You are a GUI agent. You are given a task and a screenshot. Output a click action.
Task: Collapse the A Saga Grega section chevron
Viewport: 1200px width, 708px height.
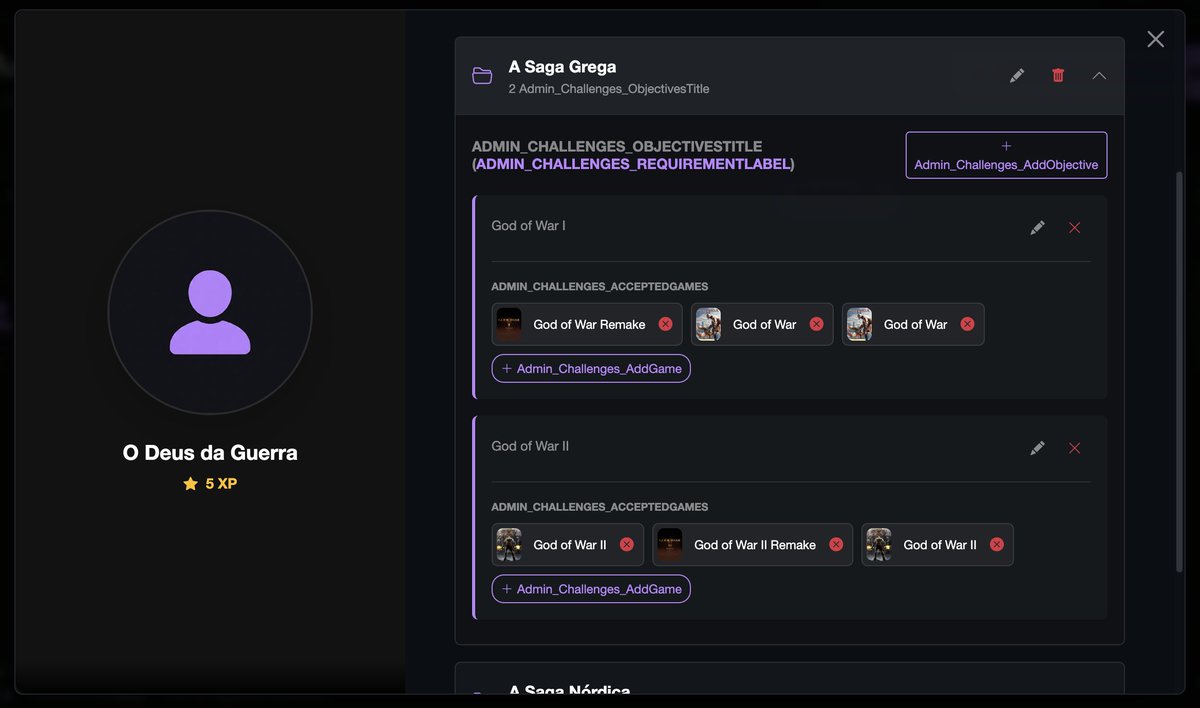1099,75
